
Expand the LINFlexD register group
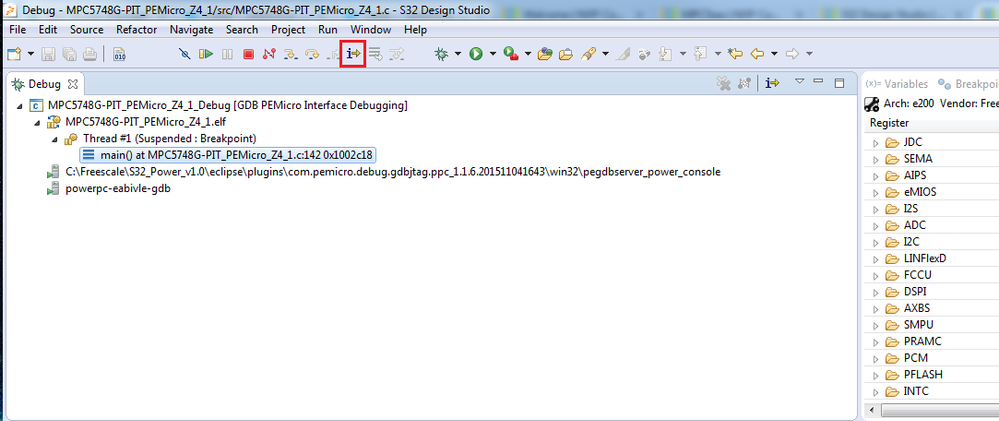coord(875,259)
